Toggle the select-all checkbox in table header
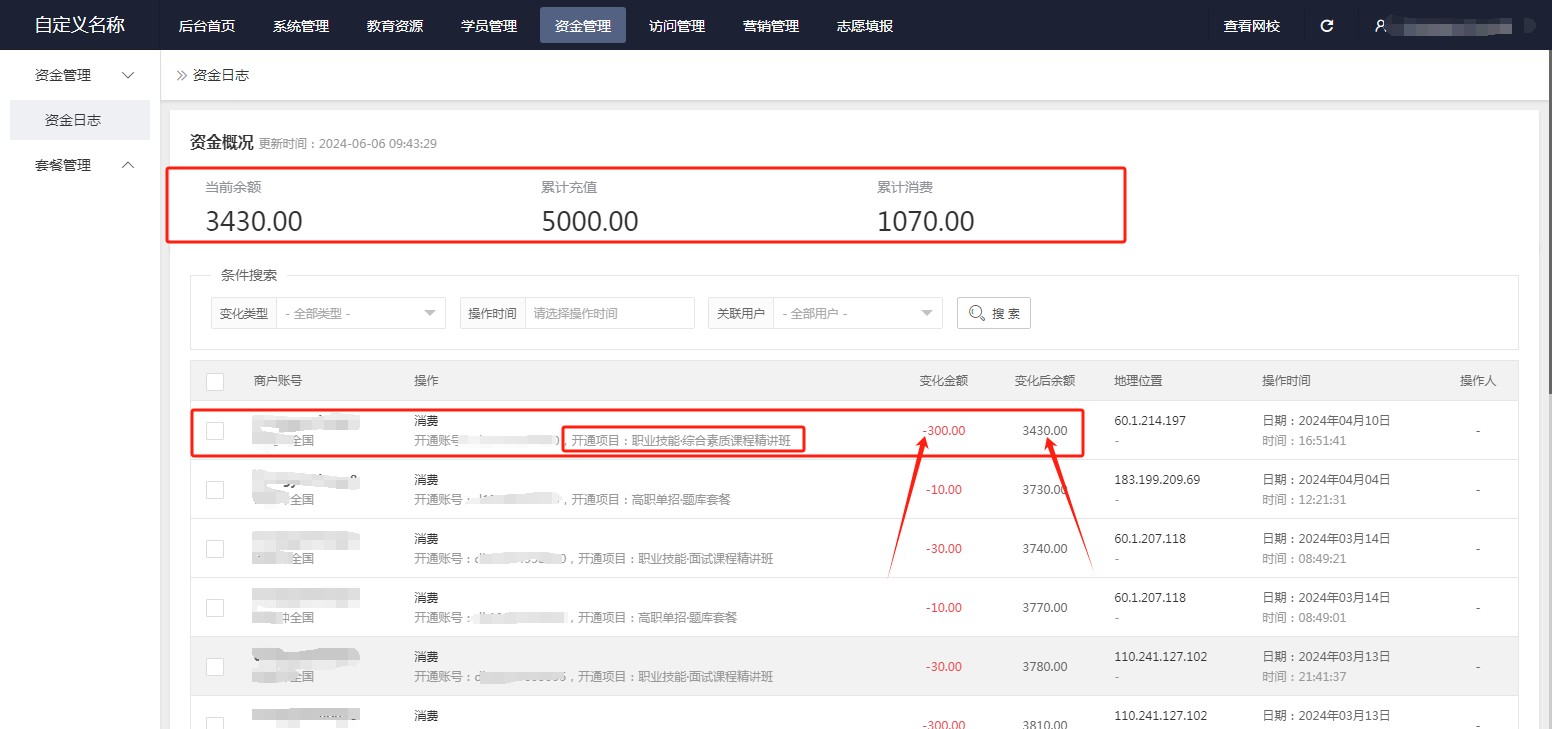The image size is (1552, 729). tap(215, 381)
